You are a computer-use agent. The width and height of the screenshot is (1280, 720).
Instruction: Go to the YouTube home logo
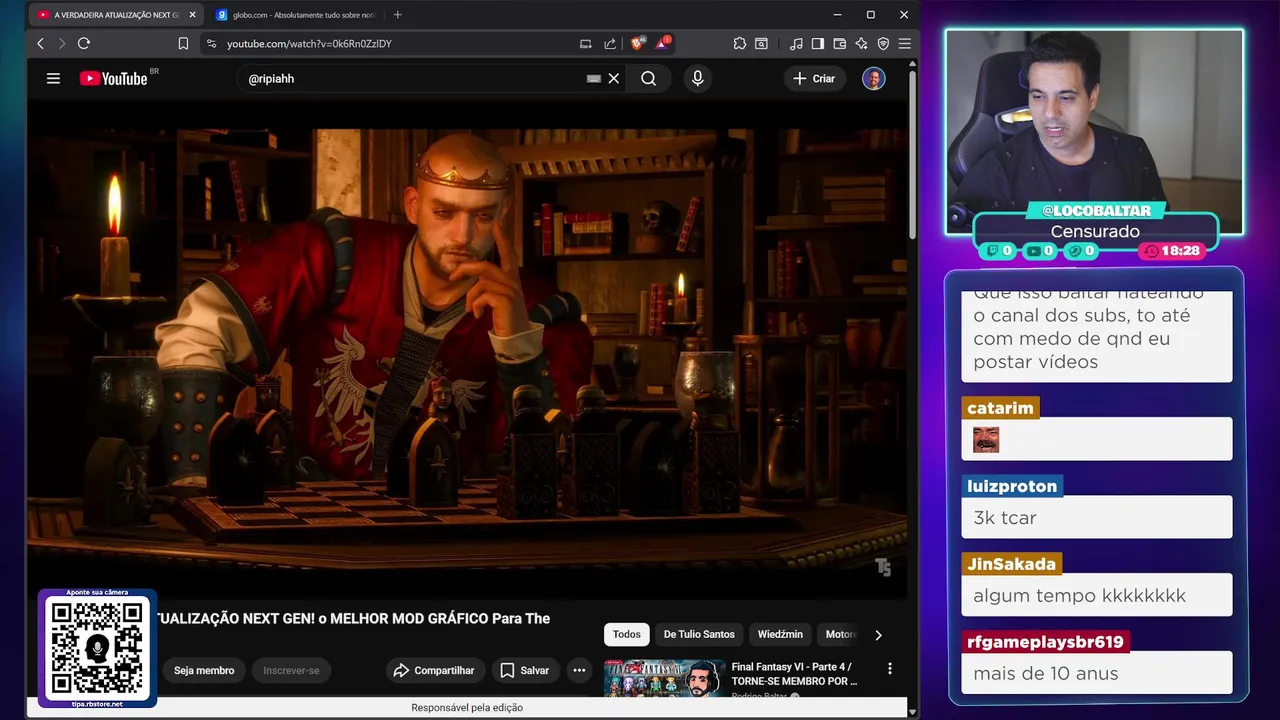(113, 78)
